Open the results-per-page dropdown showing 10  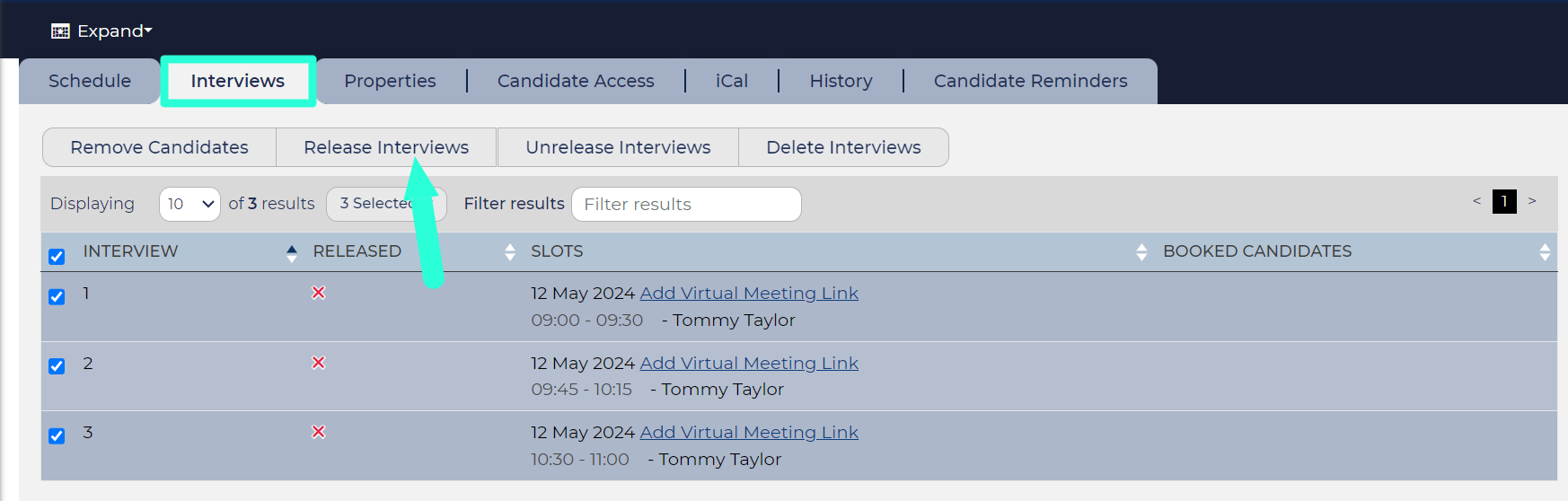189,204
